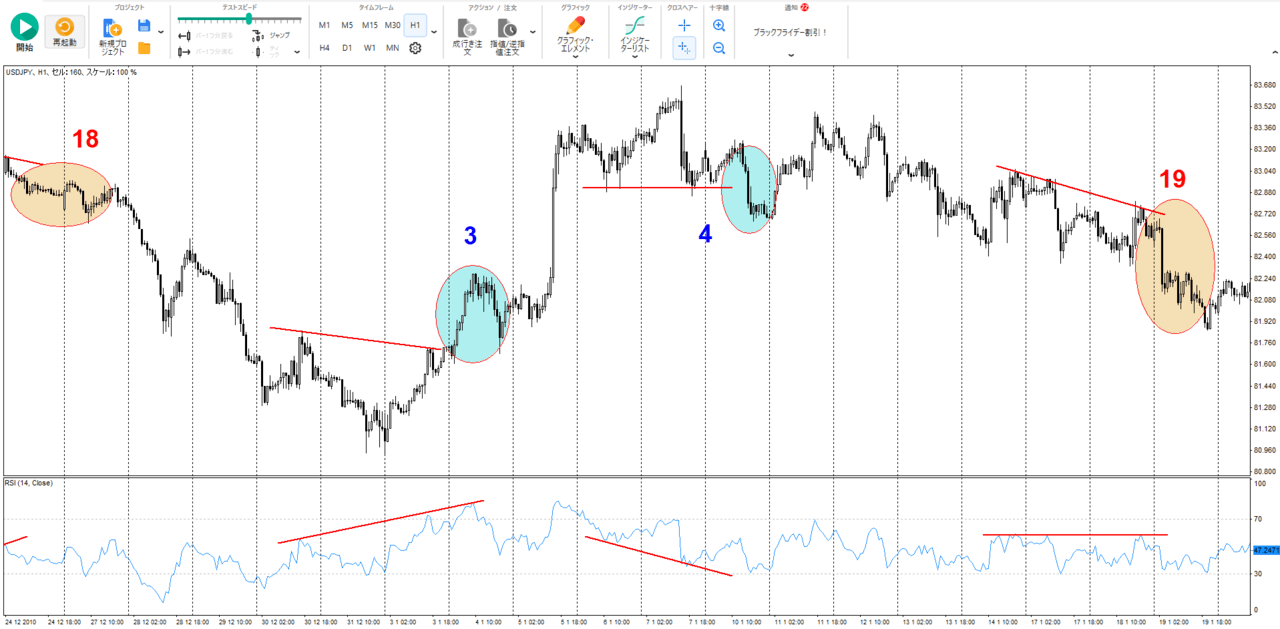Switch to the M15 timeframe
This screenshot has width=1280, height=629.
tap(370, 25)
